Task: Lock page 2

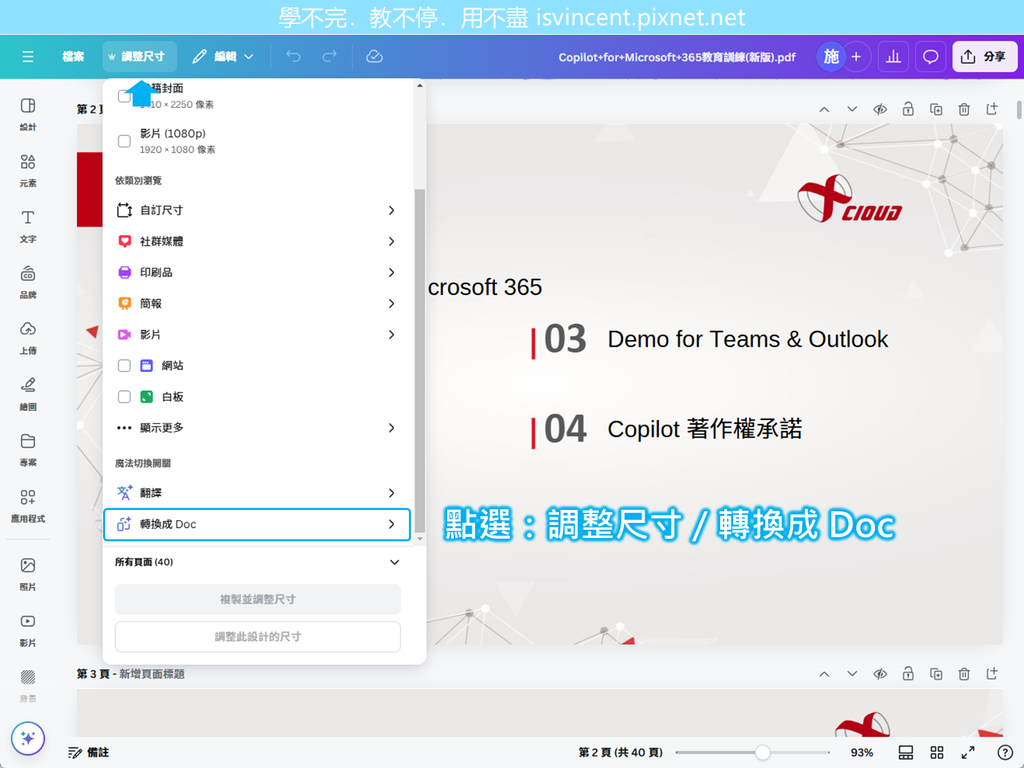Action: [908, 109]
